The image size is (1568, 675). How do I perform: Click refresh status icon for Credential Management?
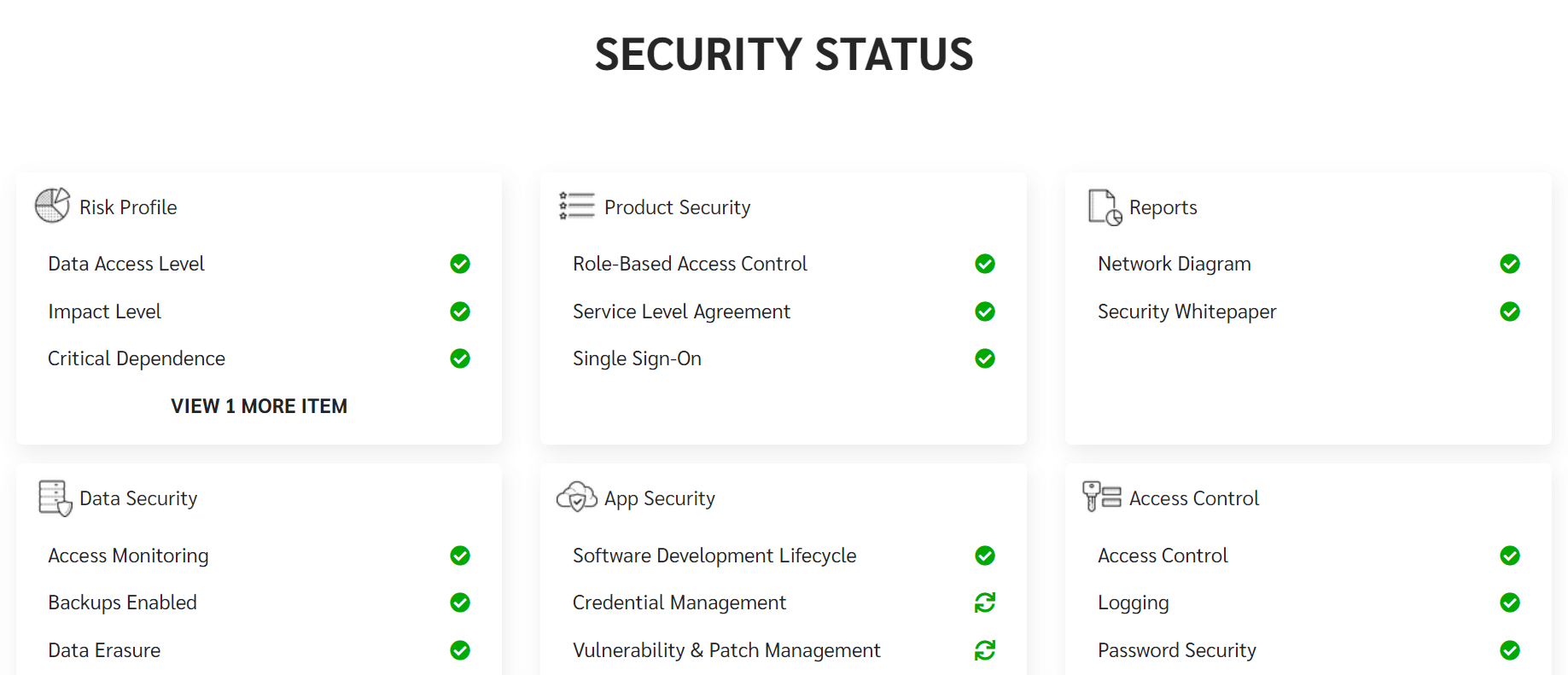click(985, 602)
